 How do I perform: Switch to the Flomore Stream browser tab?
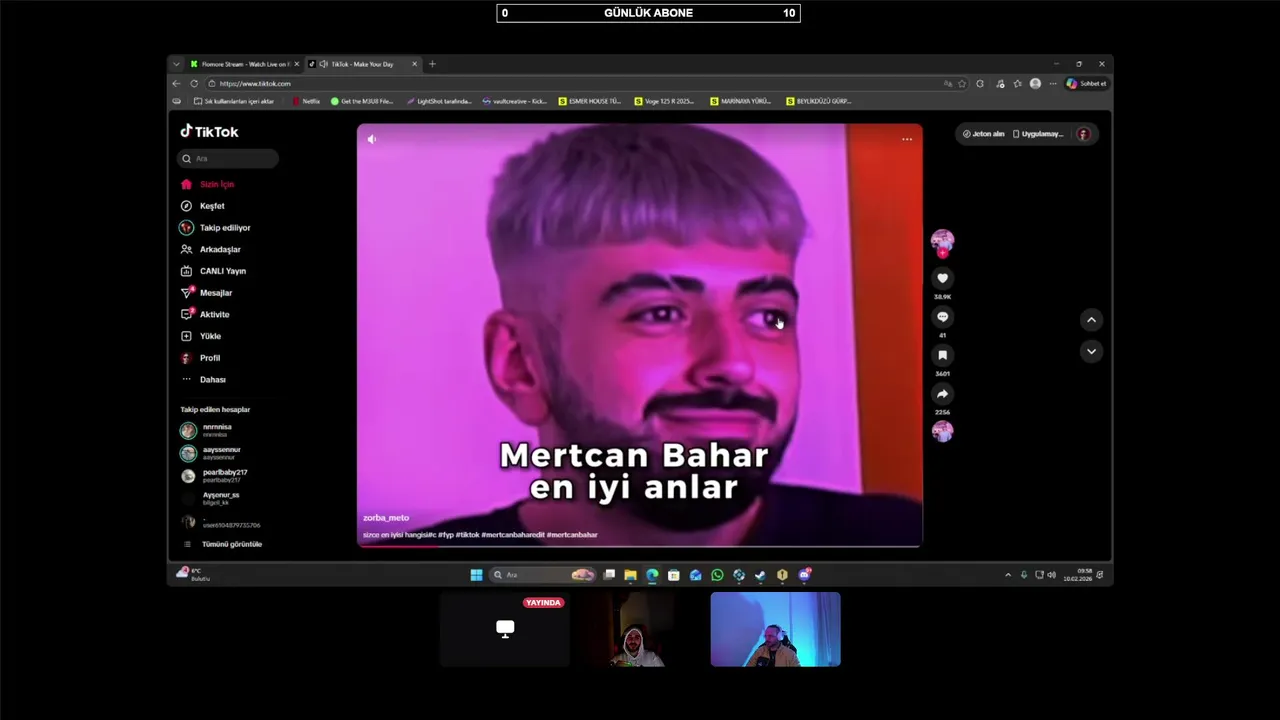click(245, 64)
